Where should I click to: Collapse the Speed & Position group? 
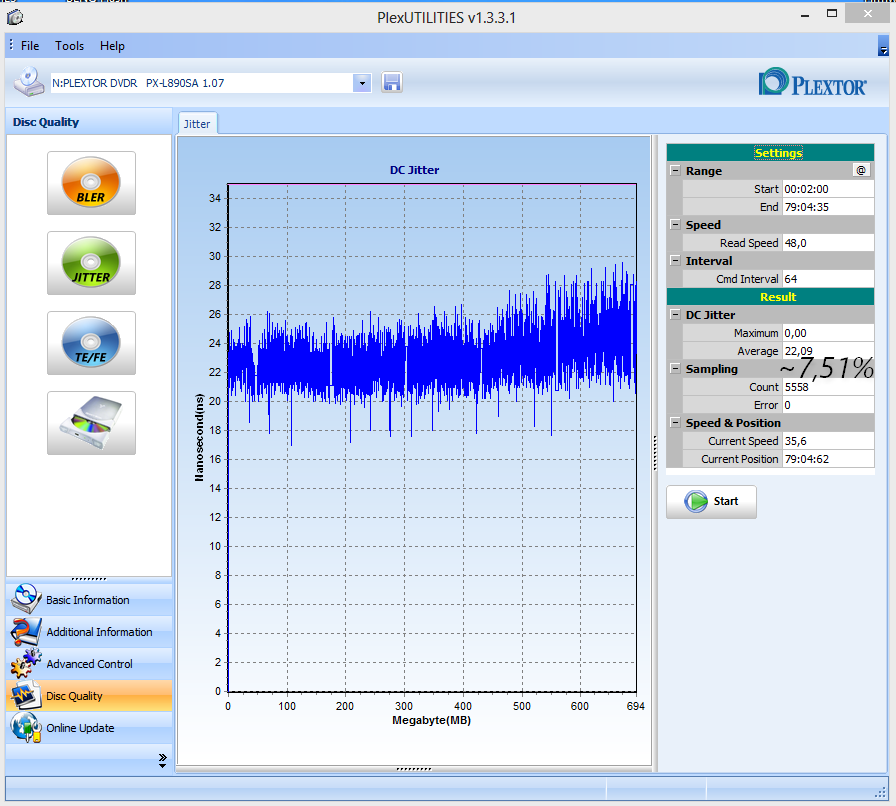(675, 422)
